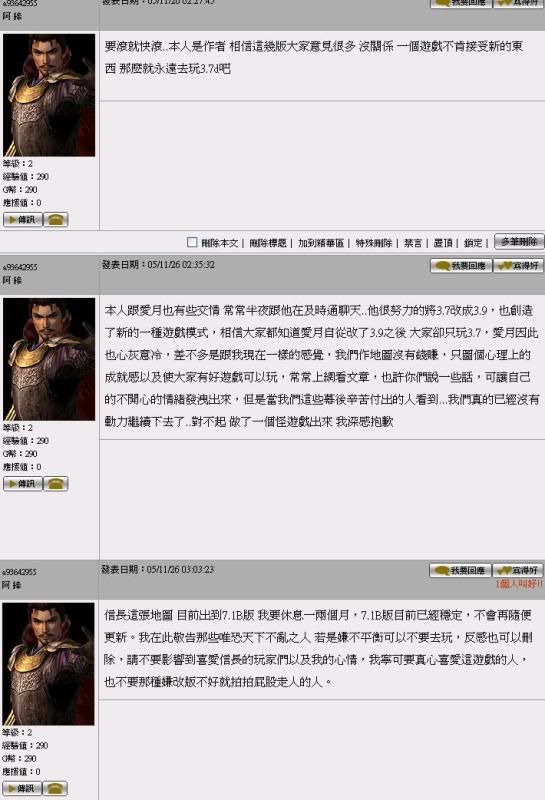The height and width of the screenshot is (800, 545).
Task: Select 加到精華區 in the moderation bar
Action: [x=321, y=243]
